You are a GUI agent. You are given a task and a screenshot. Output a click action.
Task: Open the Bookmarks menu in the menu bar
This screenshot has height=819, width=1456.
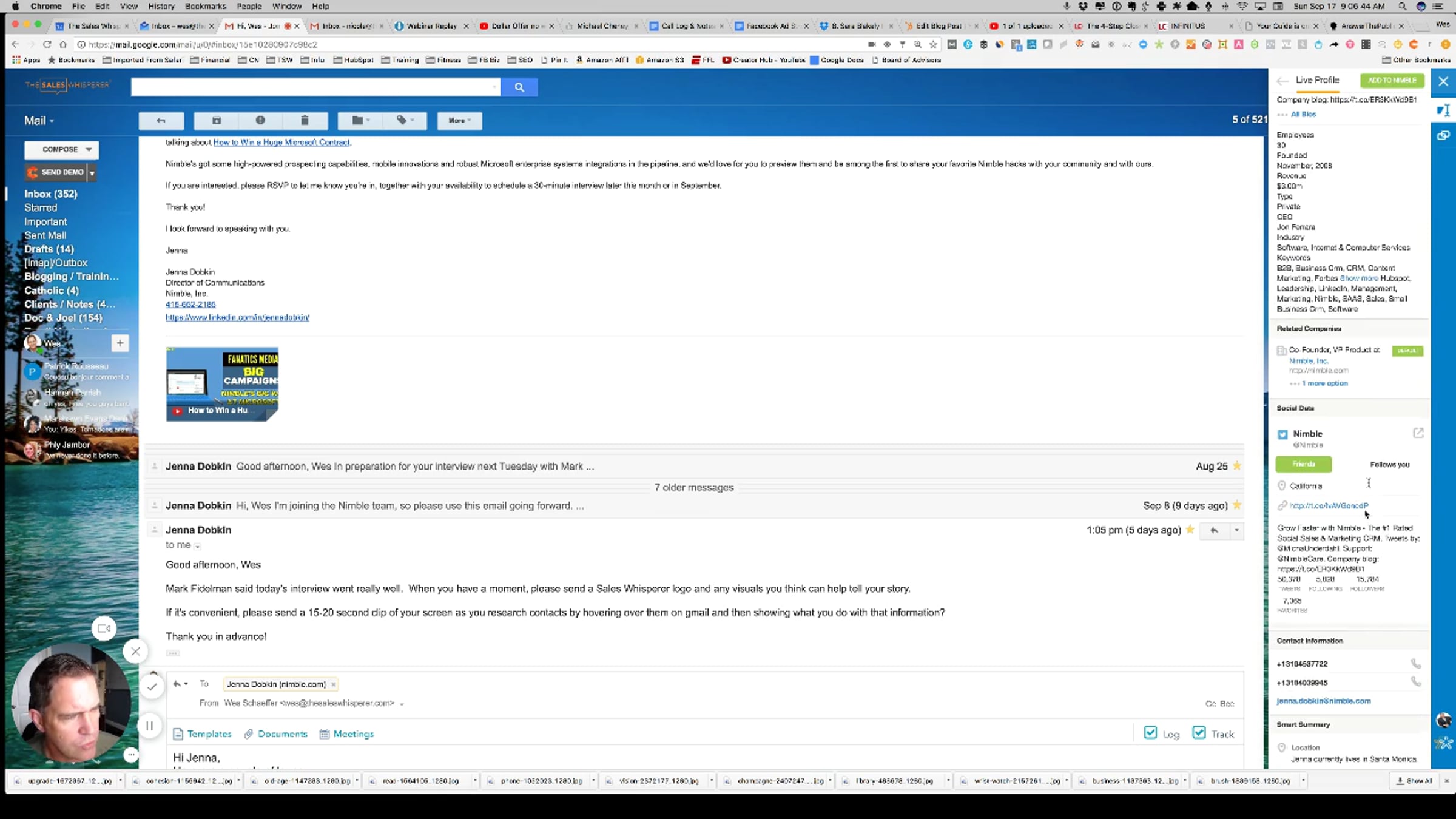[205, 6]
